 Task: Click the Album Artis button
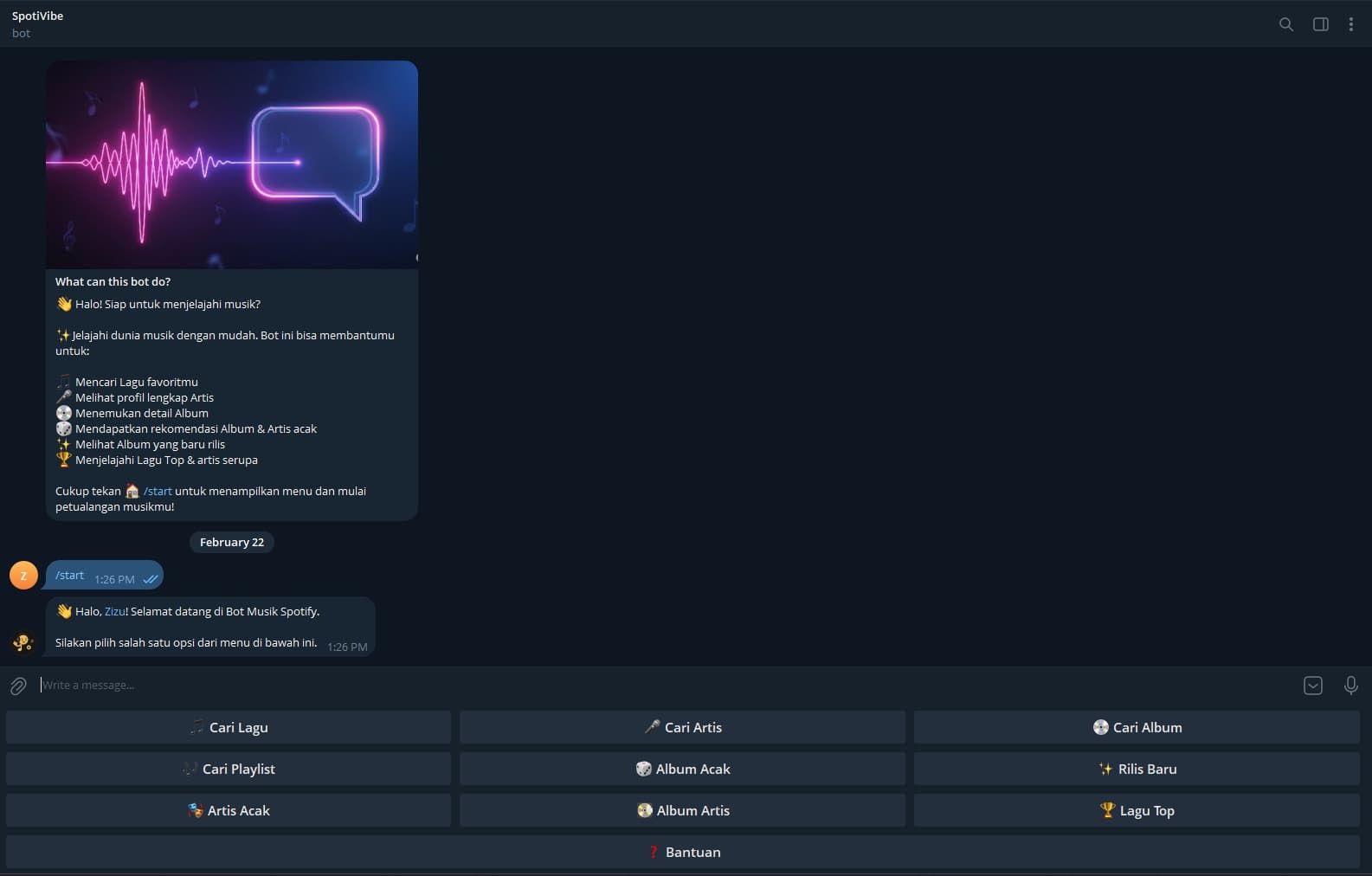(x=682, y=810)
